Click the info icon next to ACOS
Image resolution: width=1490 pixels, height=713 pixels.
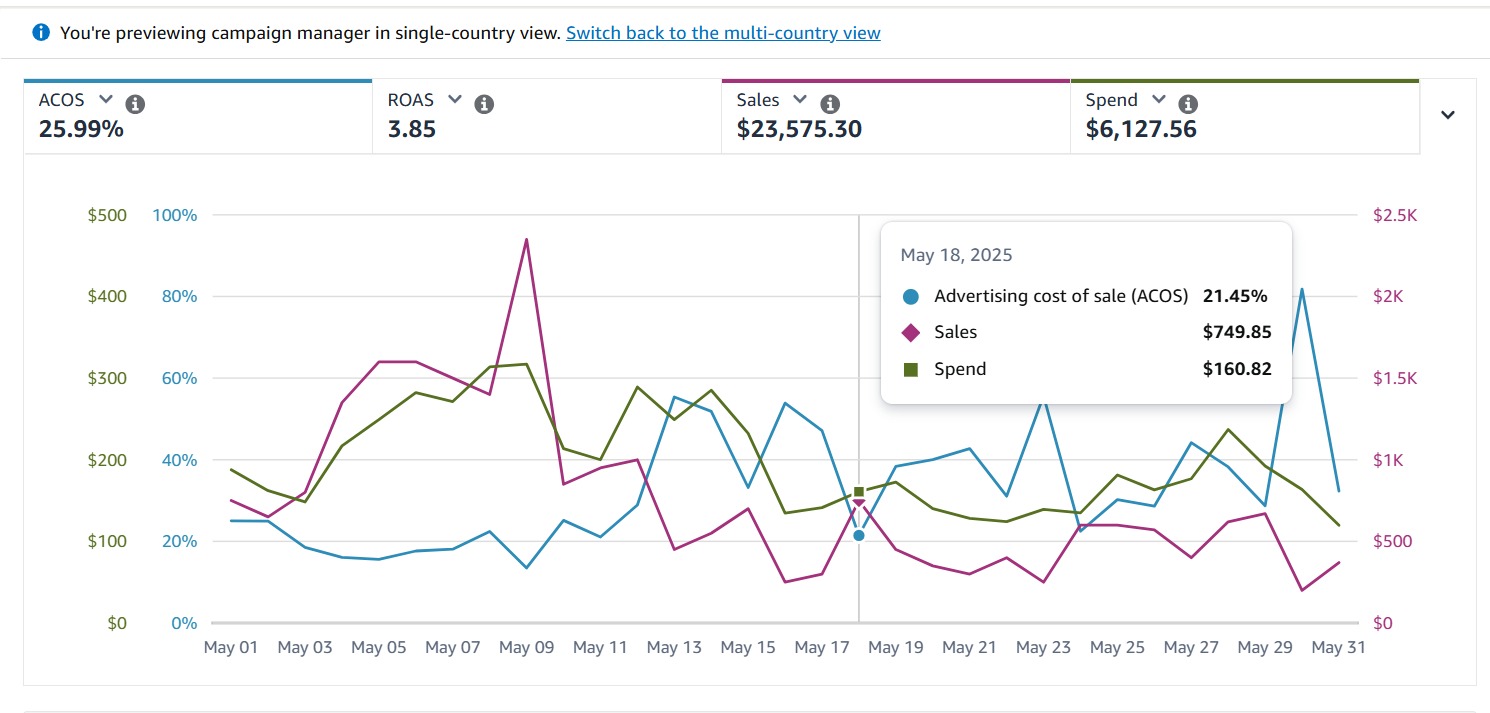click(x=135, y=104)
